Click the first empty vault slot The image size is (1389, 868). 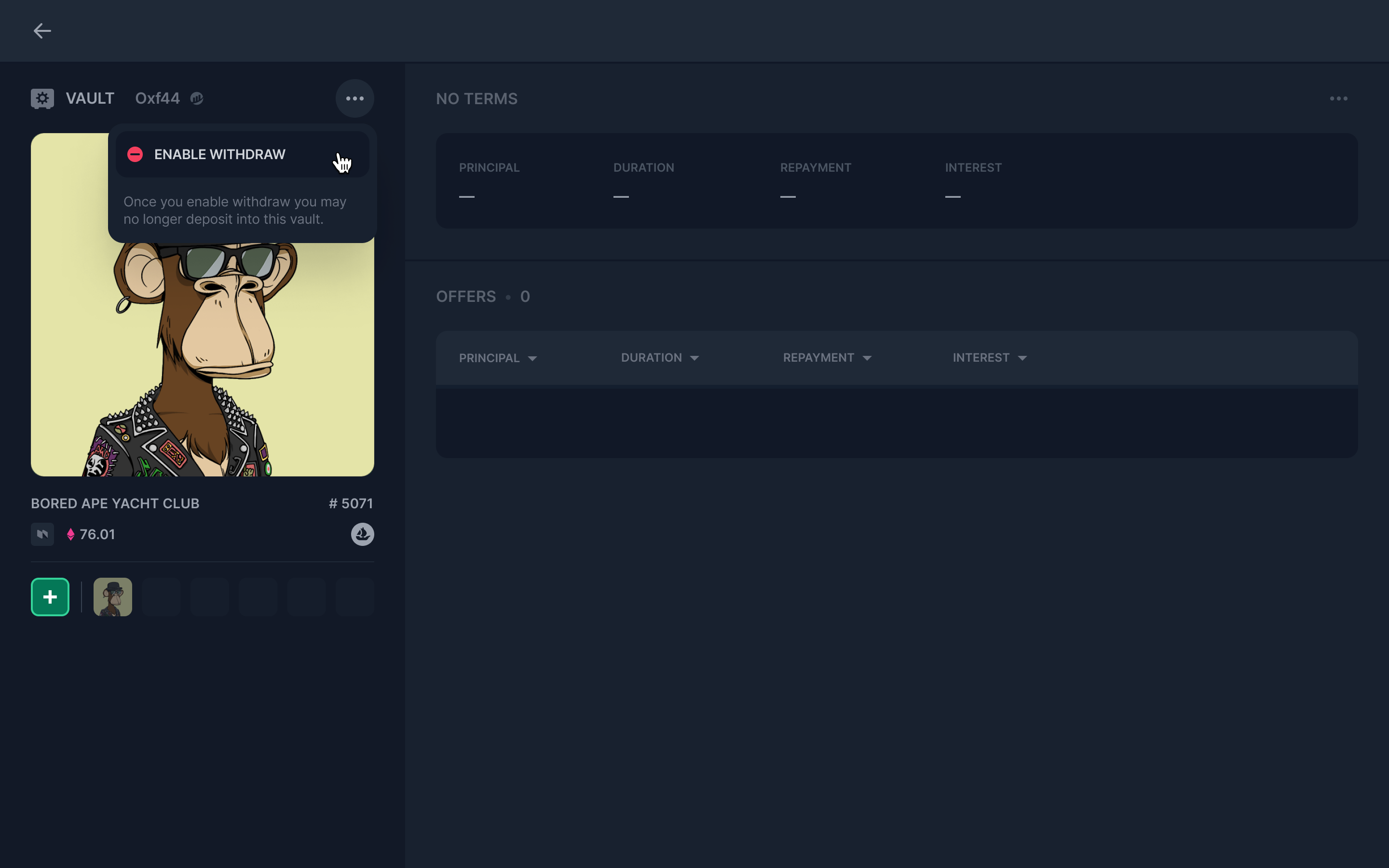161,597
